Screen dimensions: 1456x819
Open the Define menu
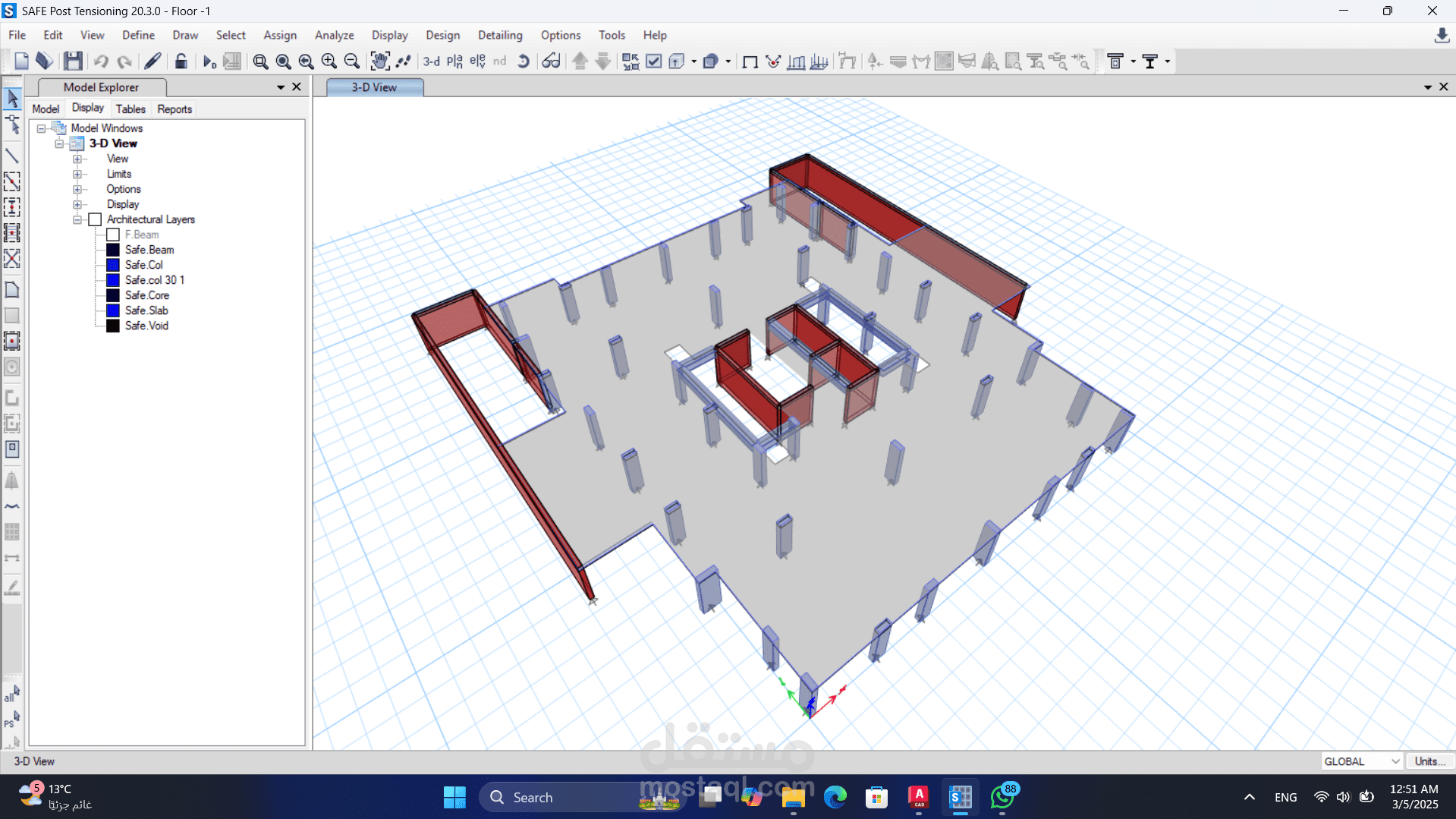[138, 35]
